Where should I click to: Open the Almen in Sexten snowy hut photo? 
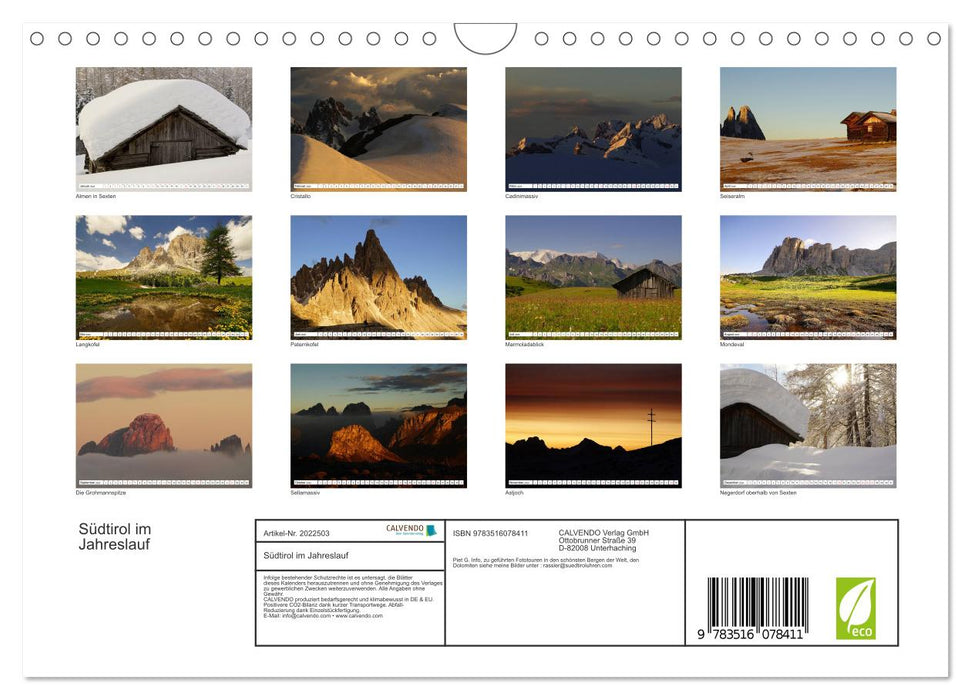pos(164,129)
